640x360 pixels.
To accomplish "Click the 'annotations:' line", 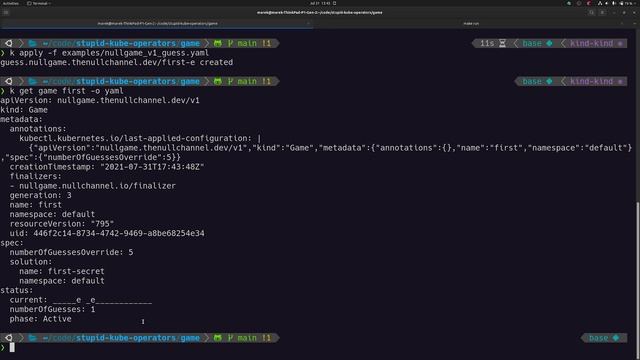I will [x=38, y=129].
